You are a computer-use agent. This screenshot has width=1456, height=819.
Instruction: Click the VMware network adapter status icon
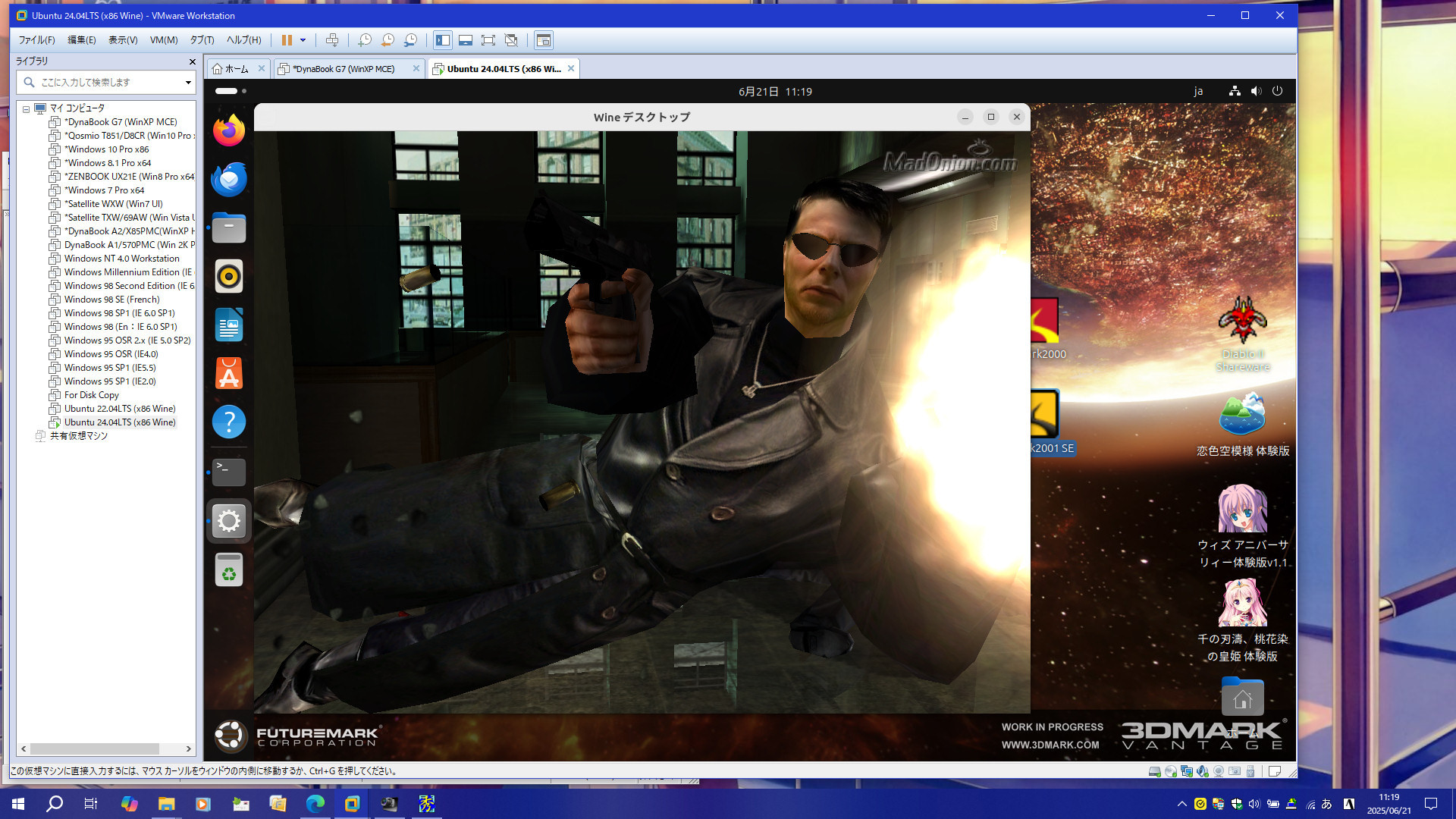click(1187, 771)
